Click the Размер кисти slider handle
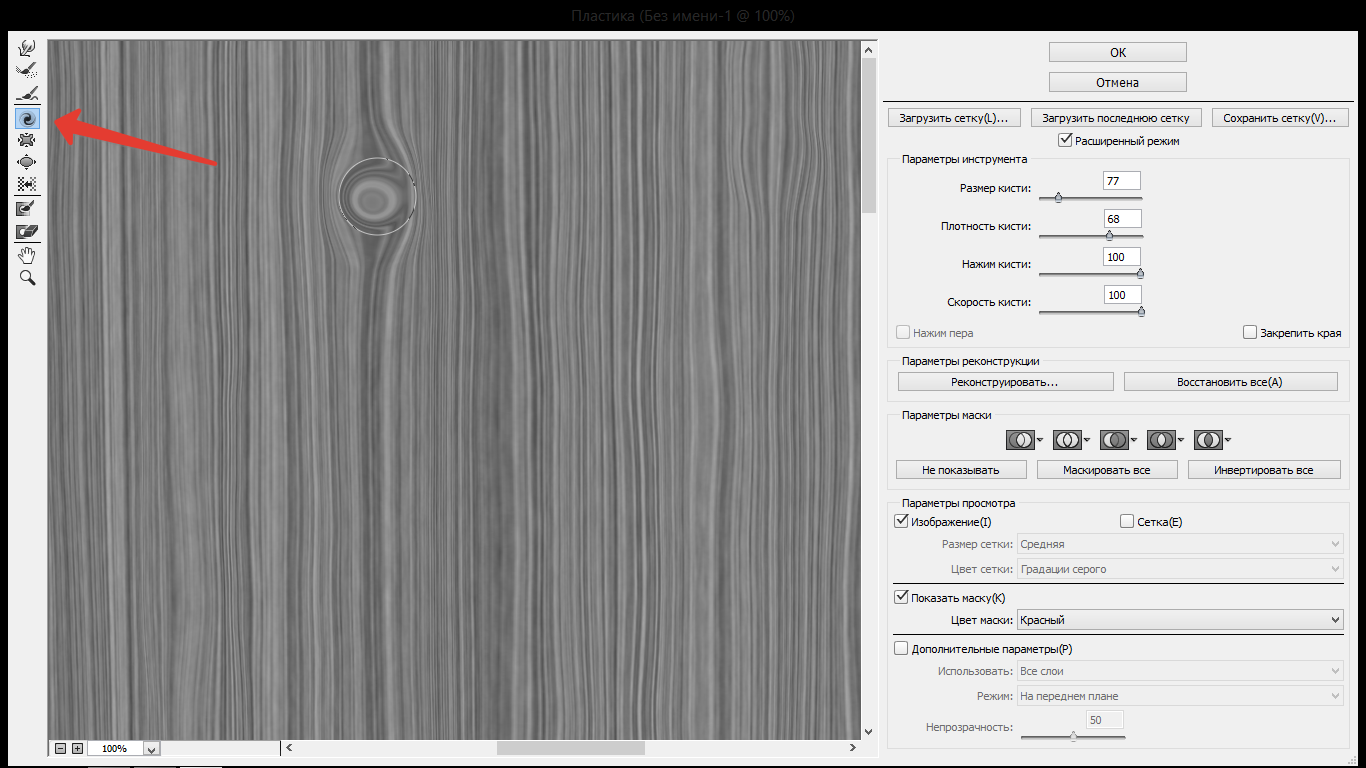This screenshot has width=1366, height=768. tap(1058, 198)
